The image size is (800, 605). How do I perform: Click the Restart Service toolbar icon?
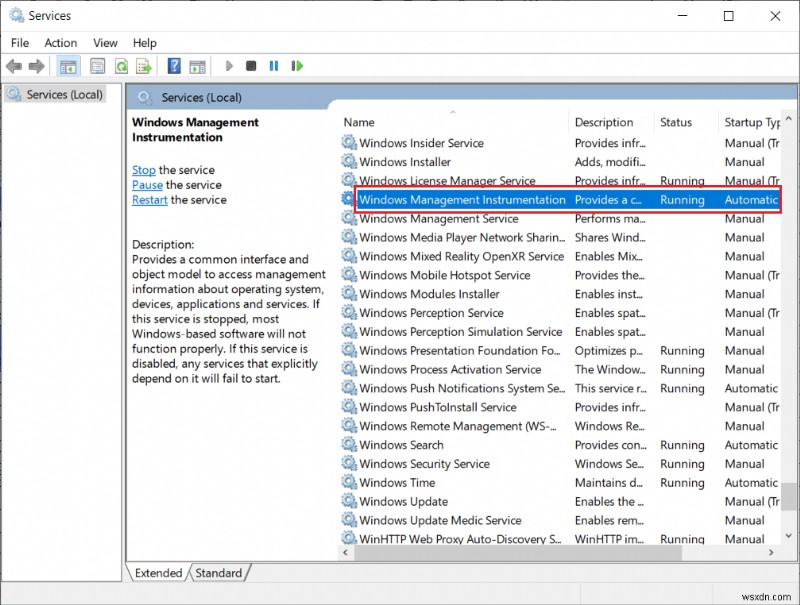point(296,66)
